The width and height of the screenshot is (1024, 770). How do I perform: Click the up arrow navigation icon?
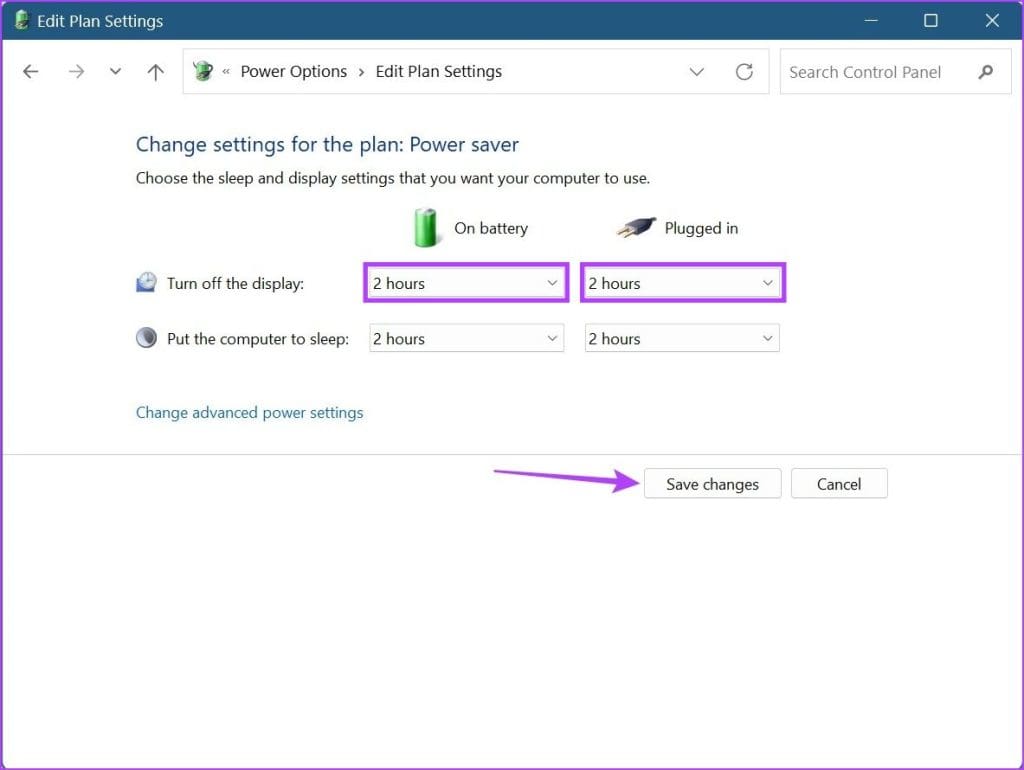pos(155,71)
